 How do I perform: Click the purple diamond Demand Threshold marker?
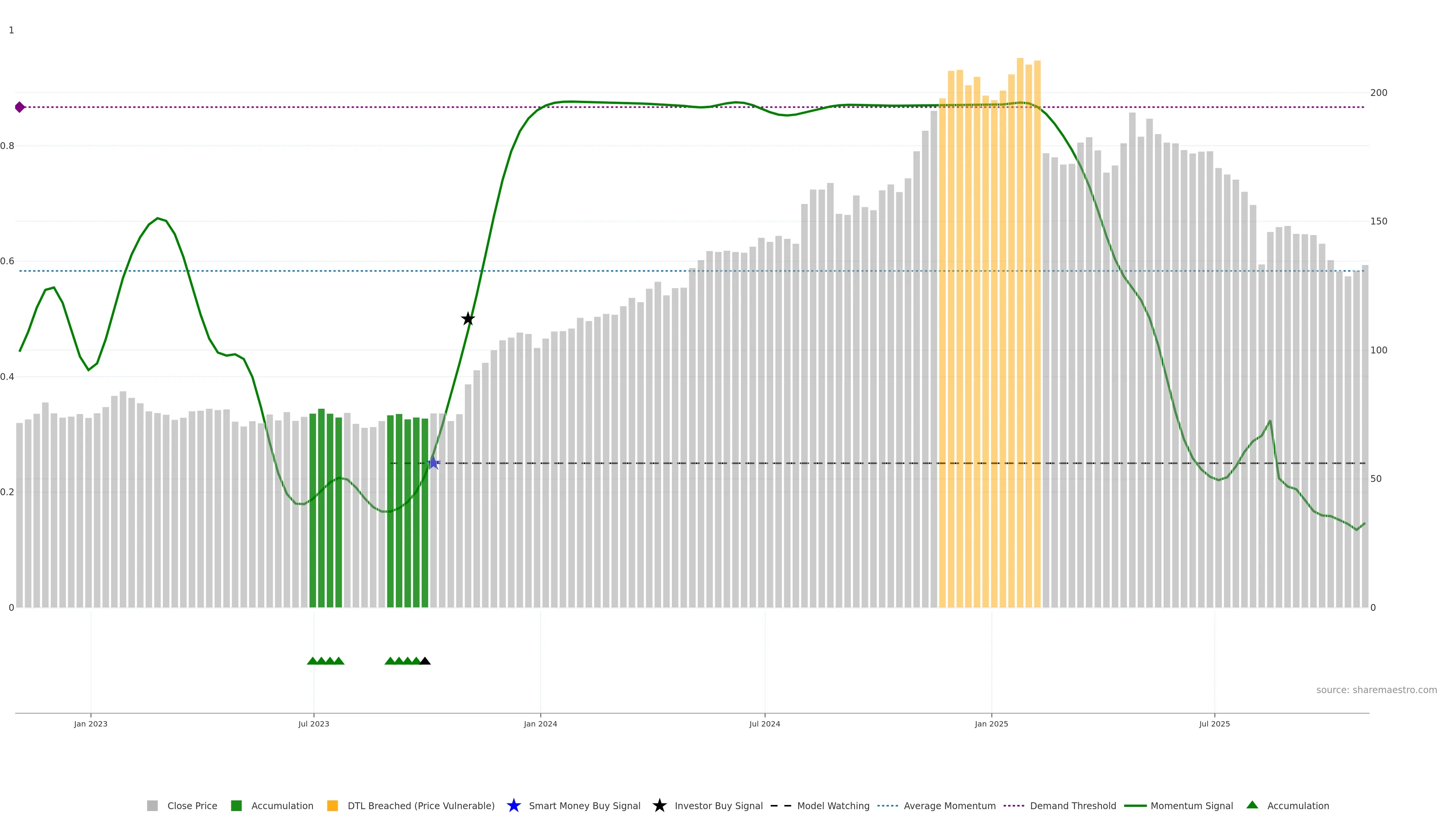click(x=20, y=107)
